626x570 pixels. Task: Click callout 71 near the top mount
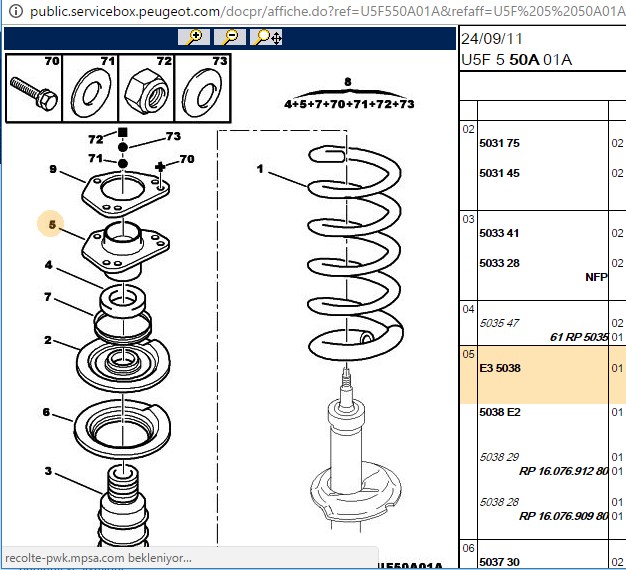[95, 158]
